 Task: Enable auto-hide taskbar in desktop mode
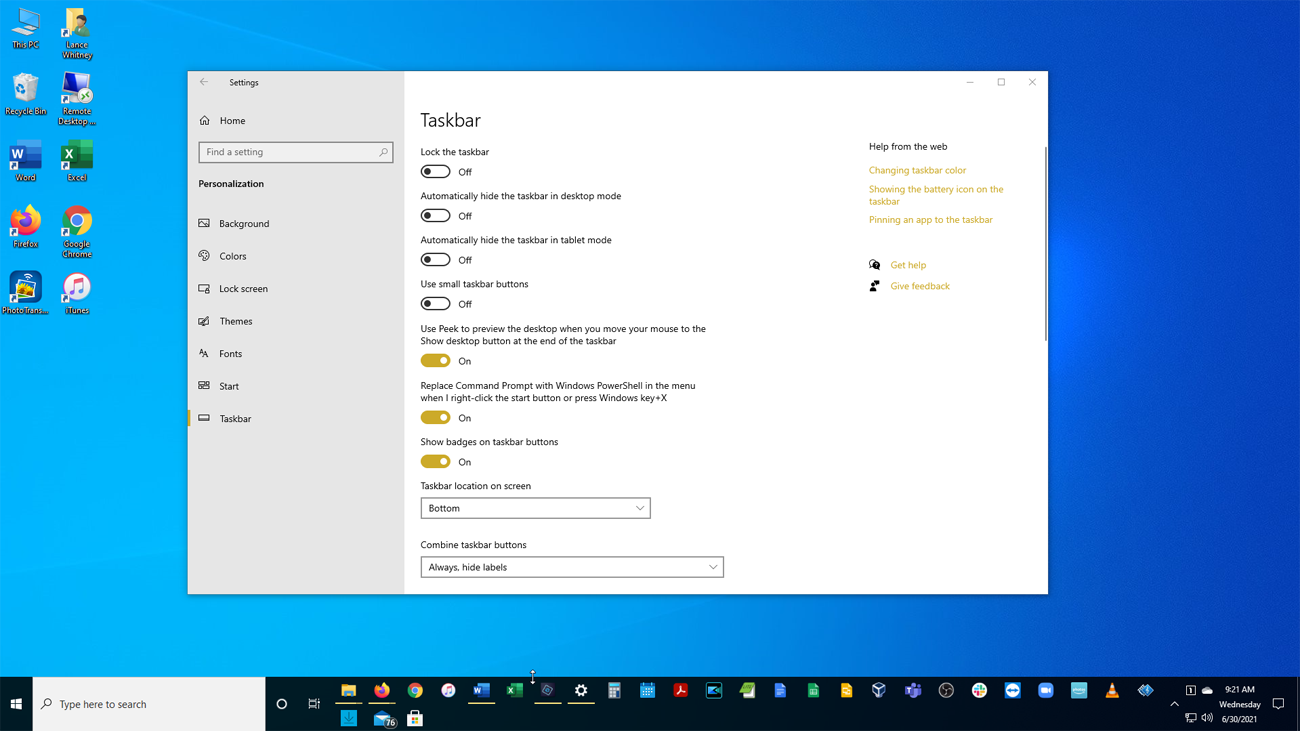[x=435, y=216]
